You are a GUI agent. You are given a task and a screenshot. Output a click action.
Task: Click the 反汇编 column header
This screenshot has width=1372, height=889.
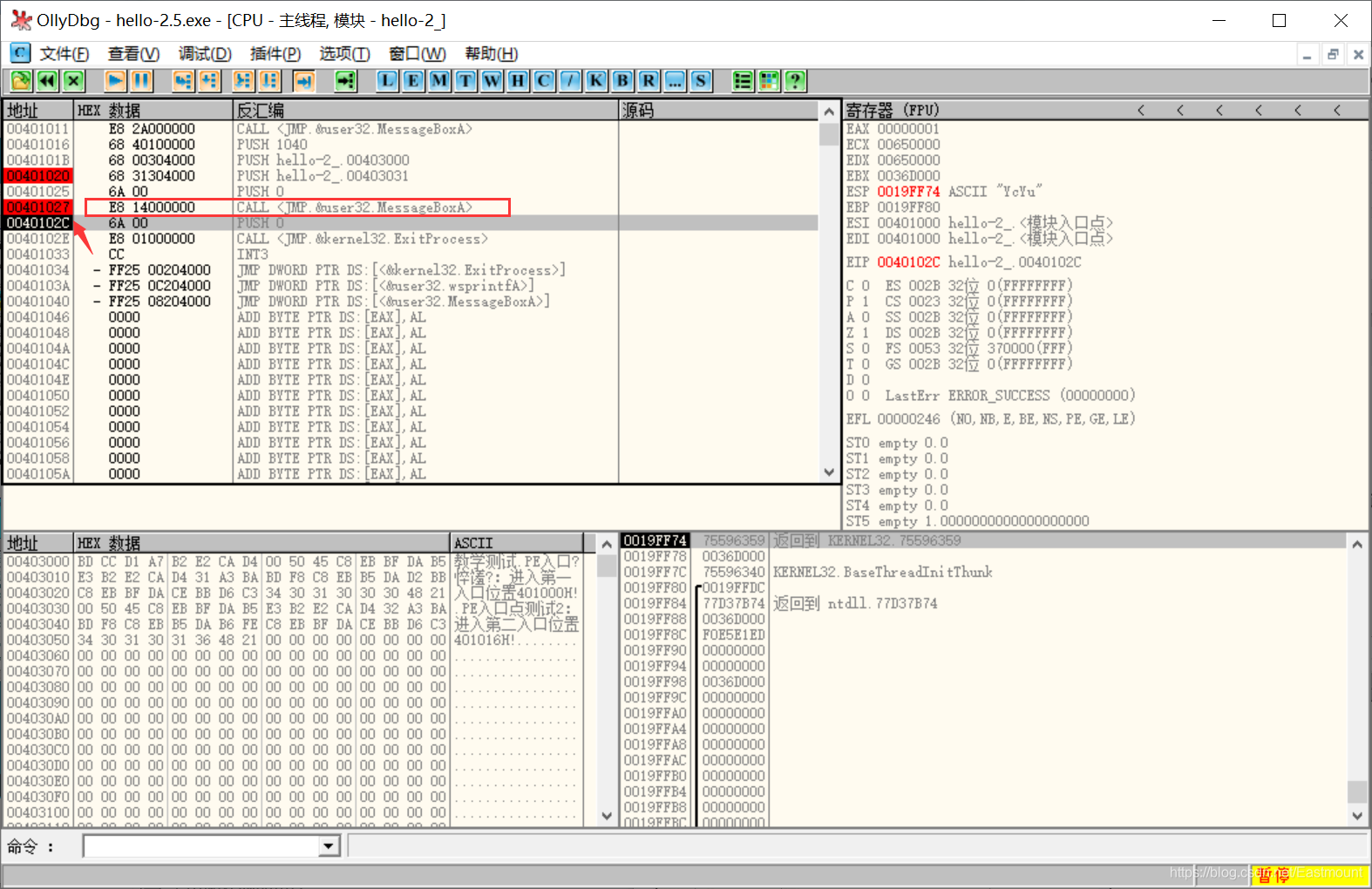tap(425, 111)
